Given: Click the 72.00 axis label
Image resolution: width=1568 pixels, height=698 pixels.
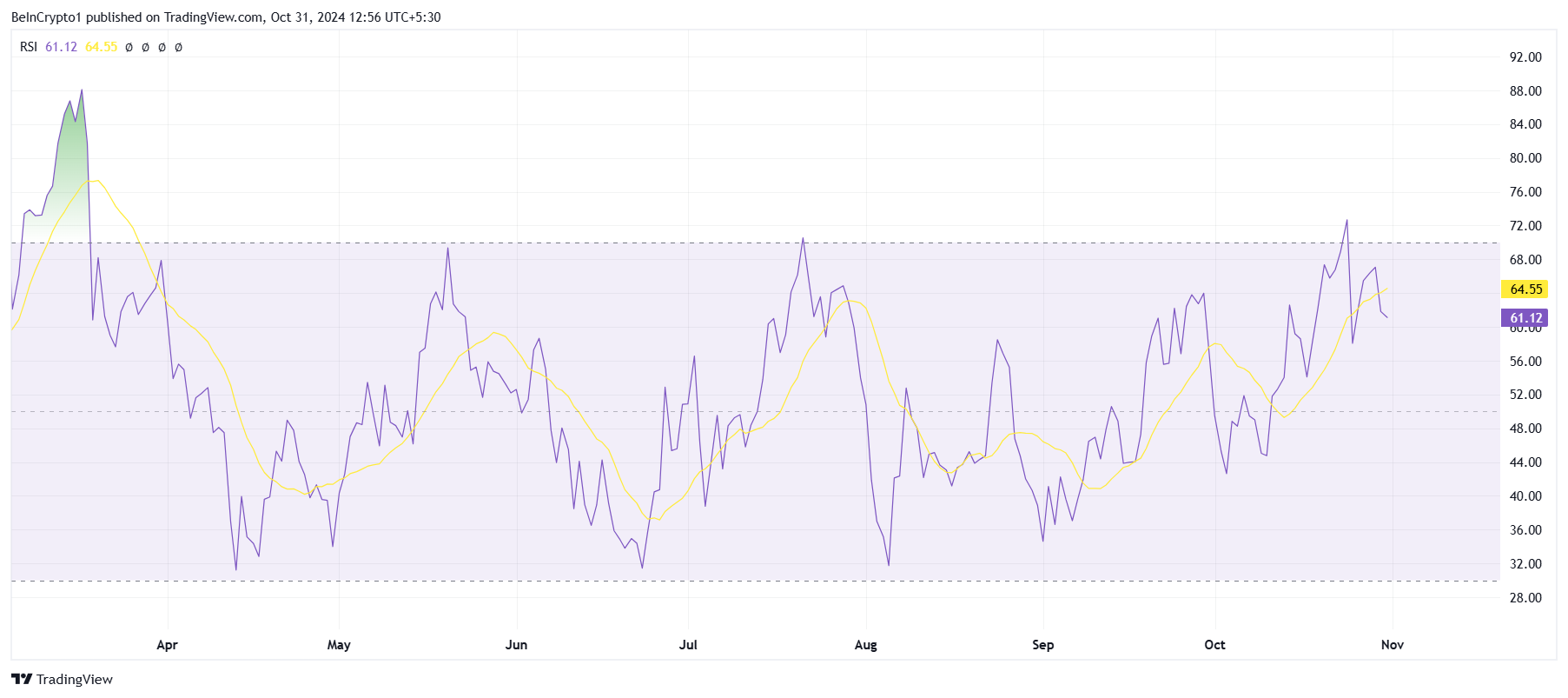Looking at the screenshot, I should click(x=1525, y=226).
